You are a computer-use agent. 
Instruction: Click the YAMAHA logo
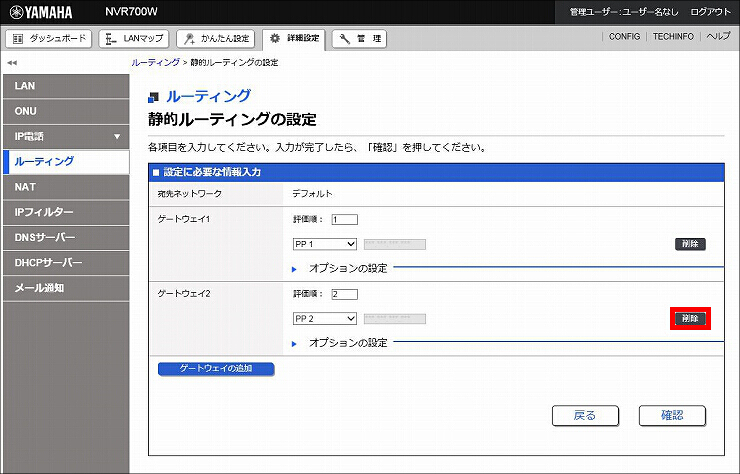click(x=41, y=12)
